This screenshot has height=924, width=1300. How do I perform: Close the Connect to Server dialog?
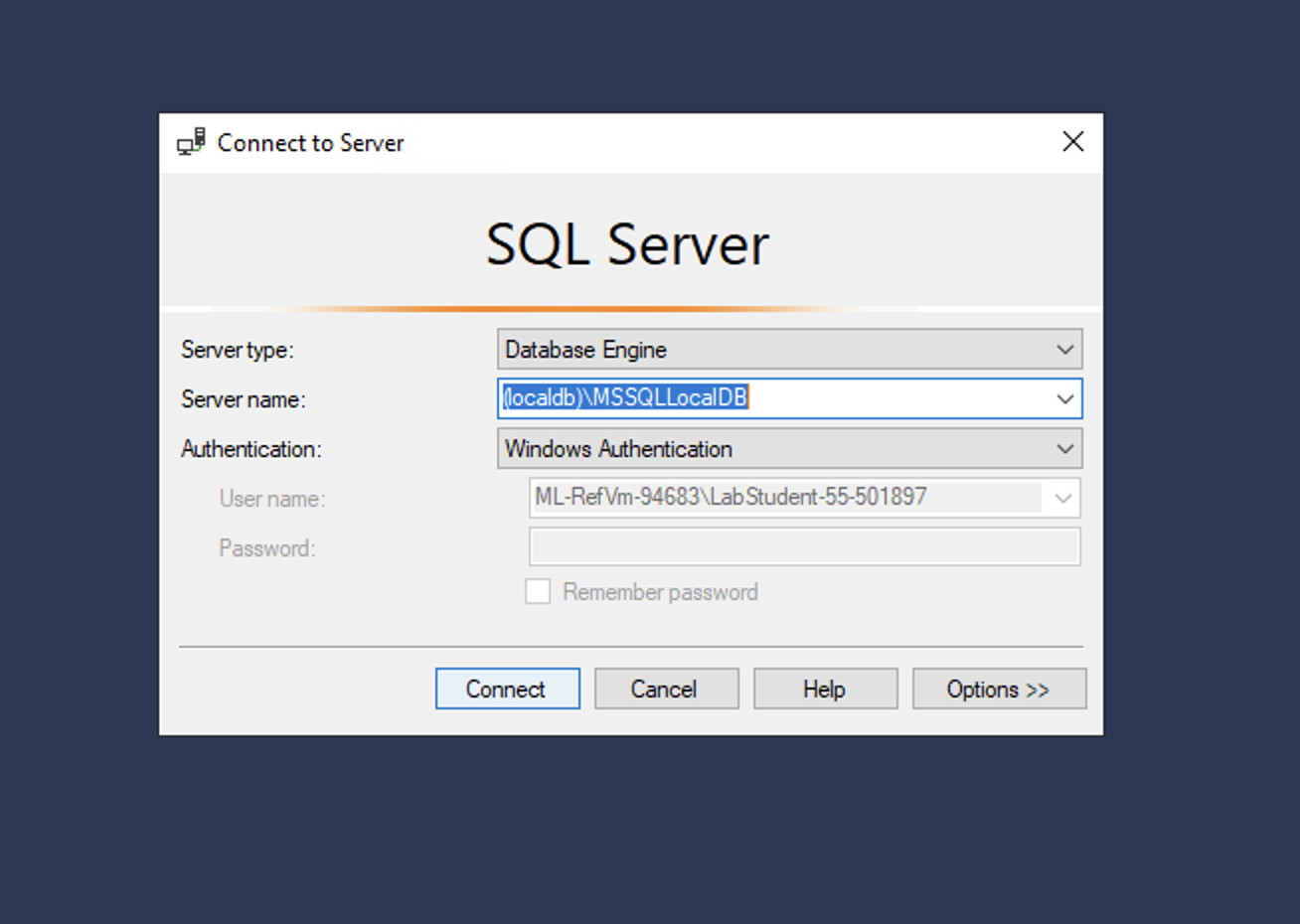pos(1072,142)
